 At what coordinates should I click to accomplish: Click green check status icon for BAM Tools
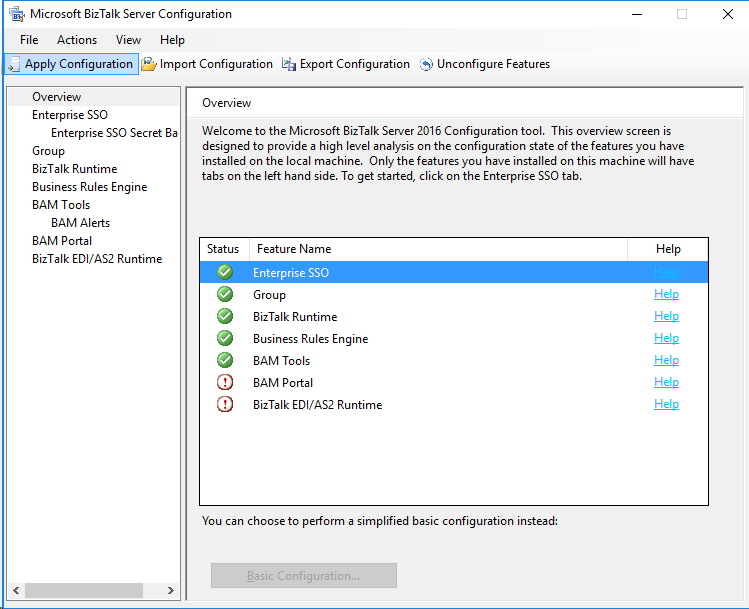tap(225, 360)
